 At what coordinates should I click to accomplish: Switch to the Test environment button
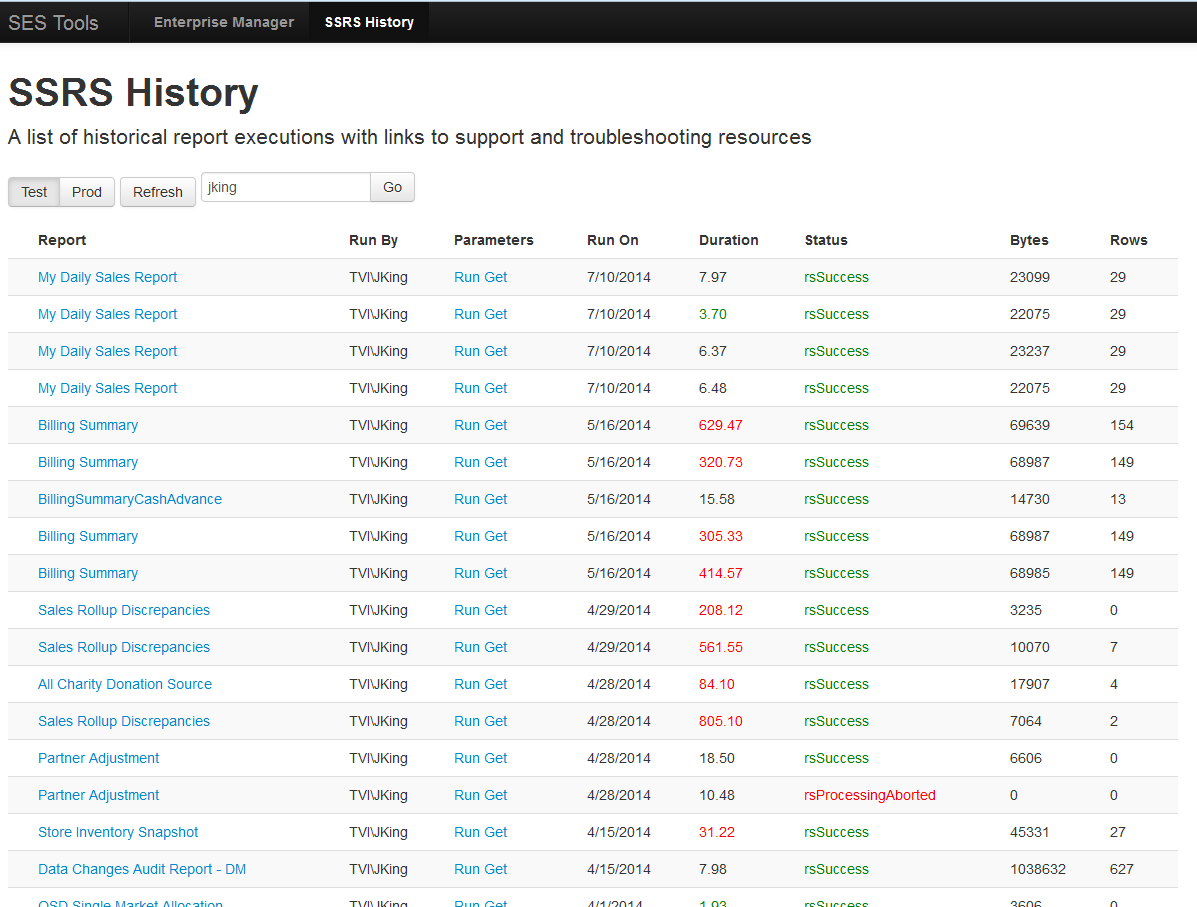(x=34, y=192)
